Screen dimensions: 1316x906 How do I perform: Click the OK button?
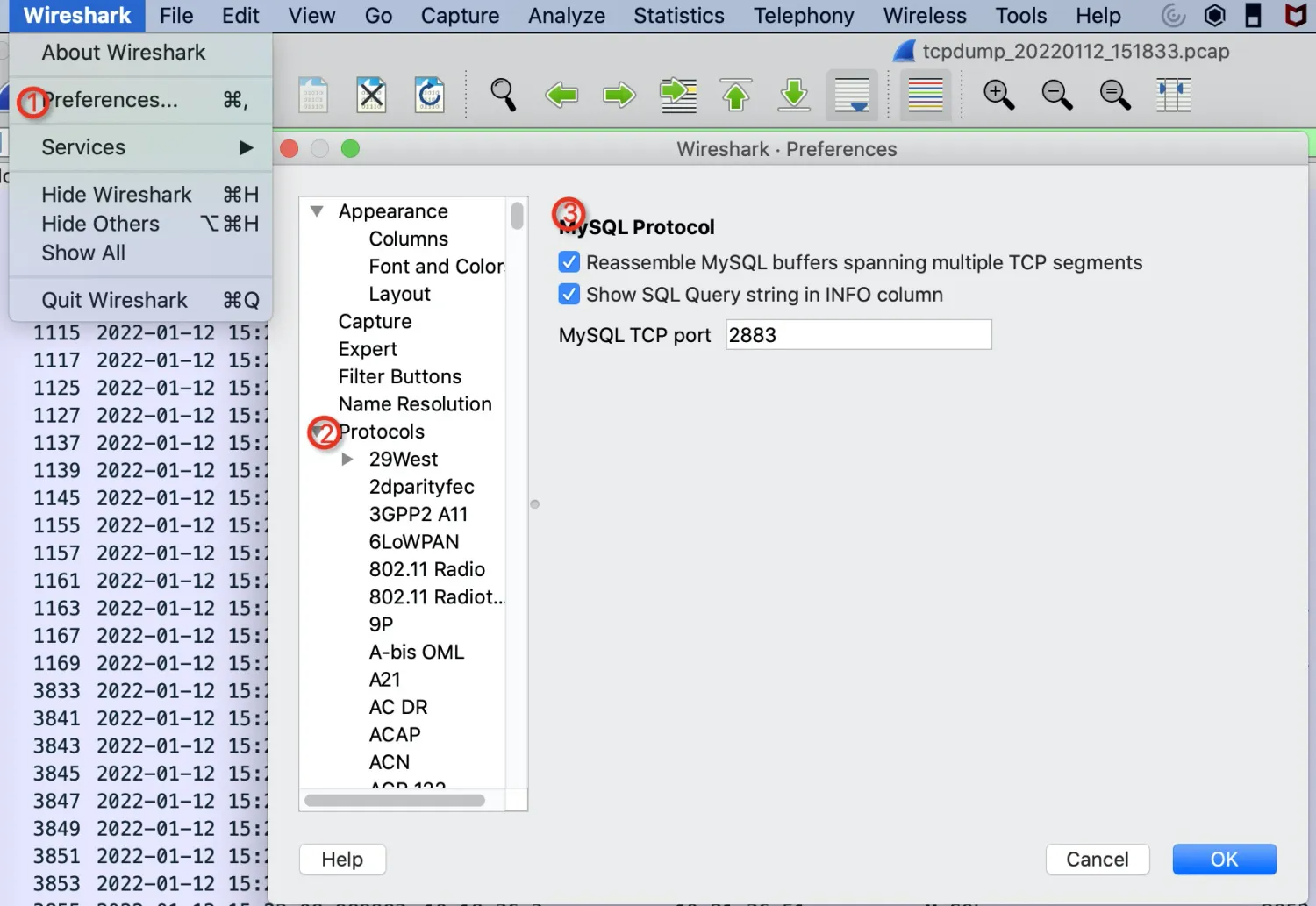point(1225,860)
